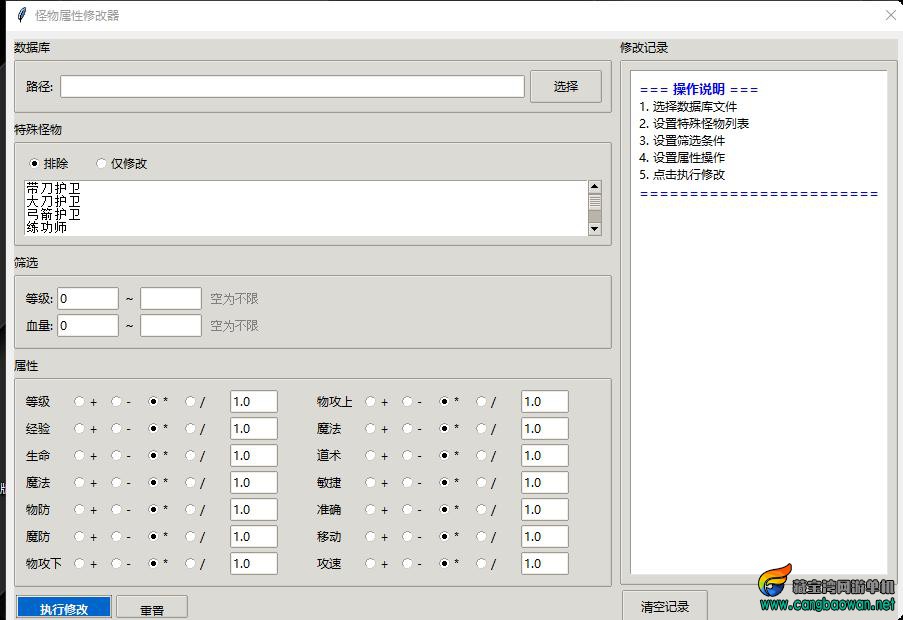Click the 生命 value field
Viewport: 903px width, 620px height.
[254, 455]
